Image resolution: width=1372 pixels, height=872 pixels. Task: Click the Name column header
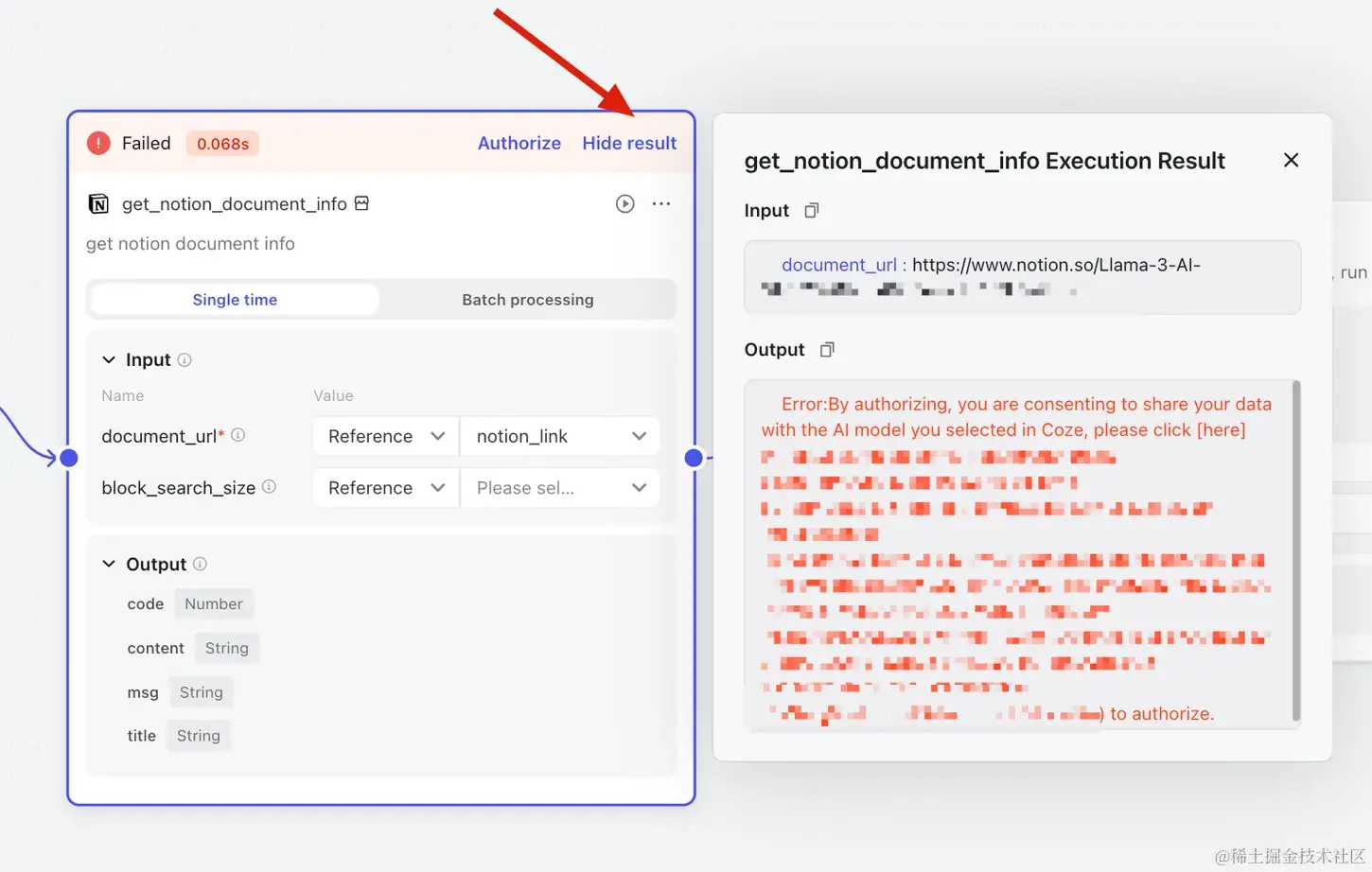pyautogui.click(x=123, y=395)
